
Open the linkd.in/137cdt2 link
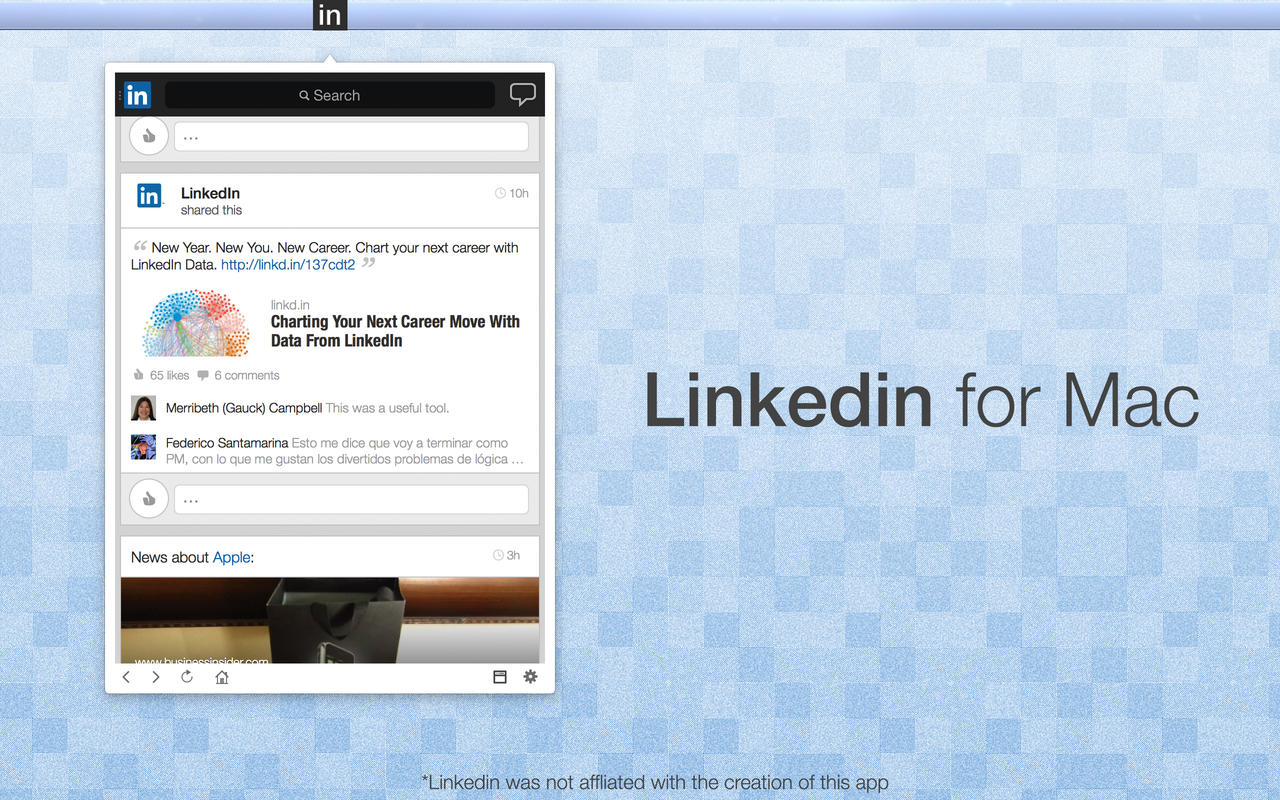(288, 265)
